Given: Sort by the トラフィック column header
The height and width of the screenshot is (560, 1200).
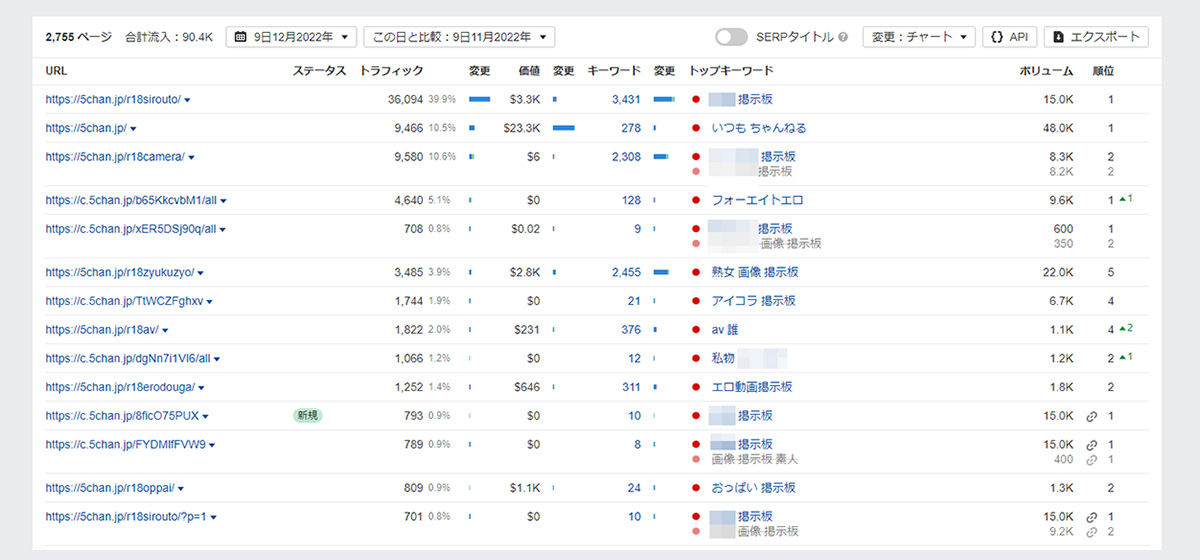Looking at the screenshot, I should point(390,71).
